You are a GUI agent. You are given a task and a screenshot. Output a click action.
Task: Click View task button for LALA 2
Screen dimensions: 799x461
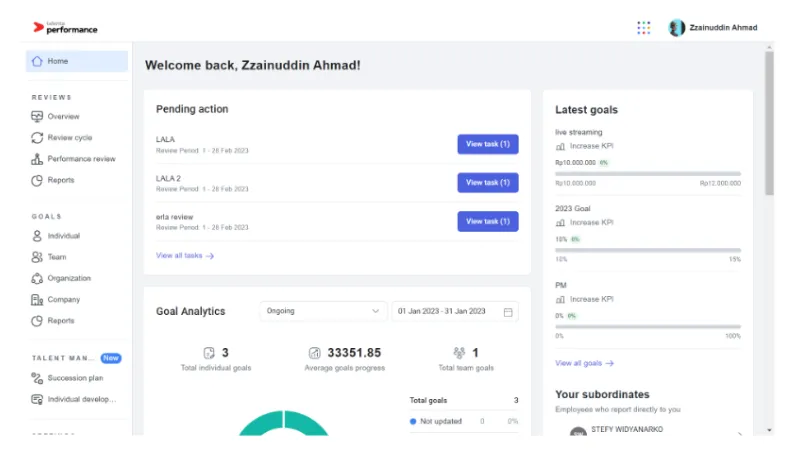(487, 182)
